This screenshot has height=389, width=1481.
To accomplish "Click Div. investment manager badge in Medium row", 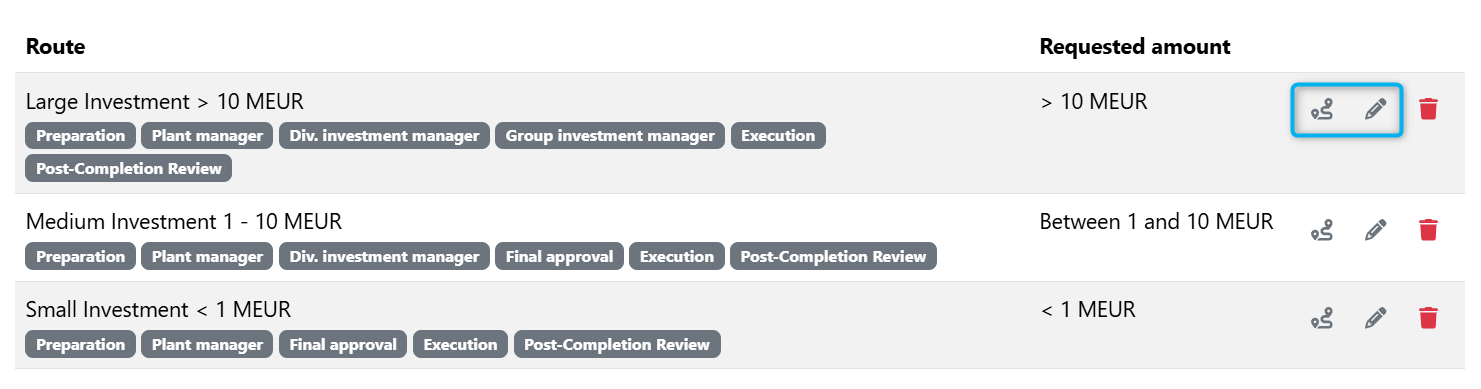I will (384, 256).
